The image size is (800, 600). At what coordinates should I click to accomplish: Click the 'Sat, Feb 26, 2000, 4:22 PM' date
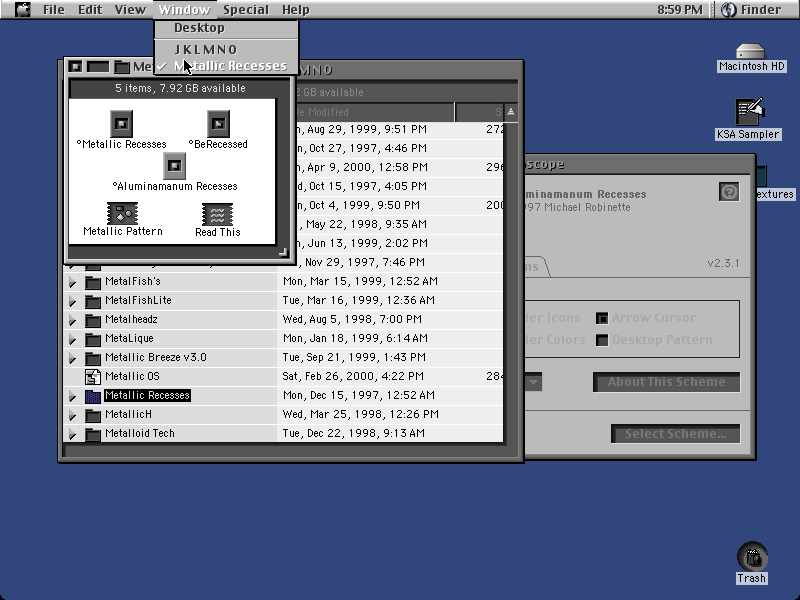point(353,377)
